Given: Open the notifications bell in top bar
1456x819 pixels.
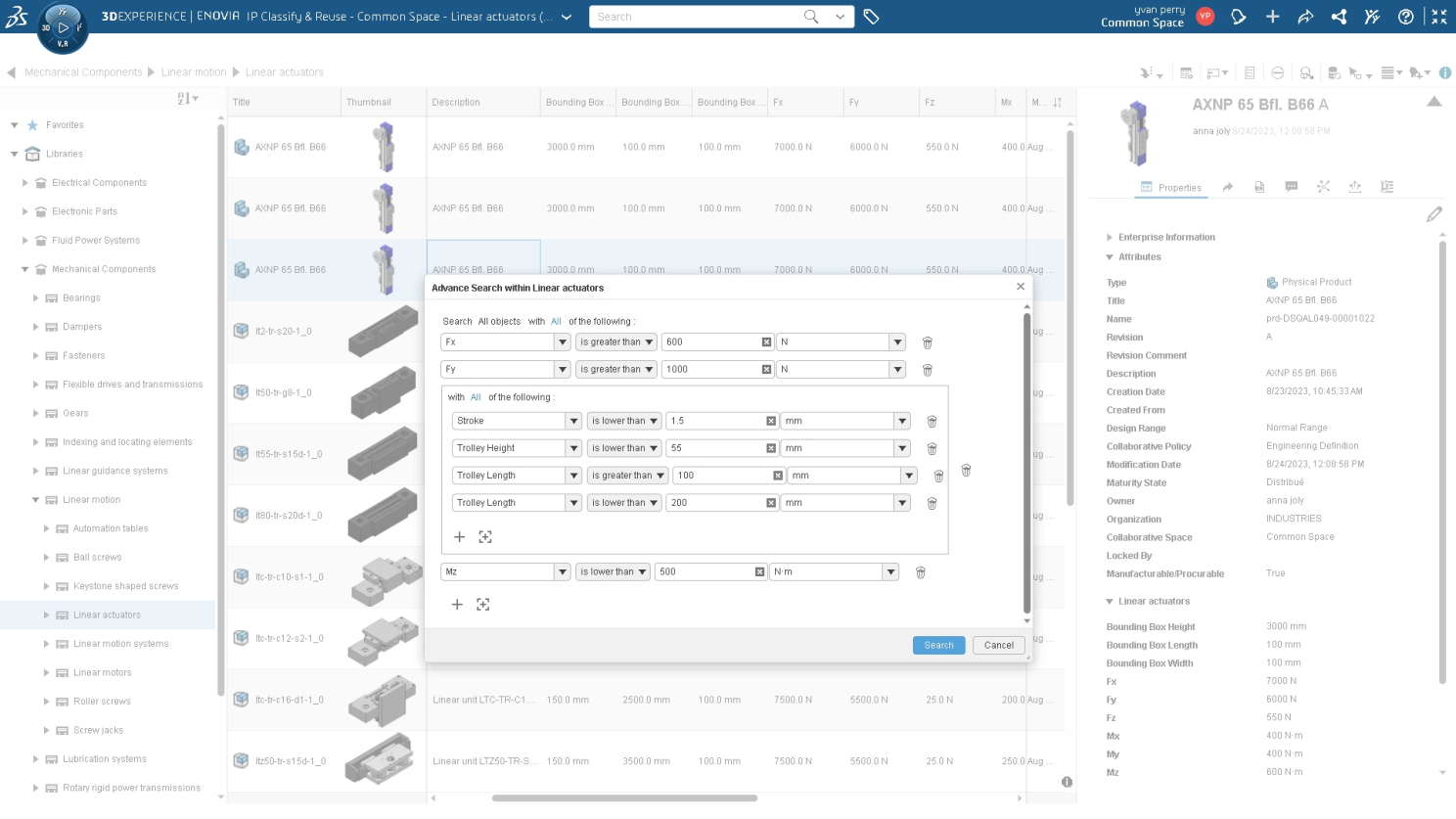Looking at the screenshot, I should coord(1238,17).
